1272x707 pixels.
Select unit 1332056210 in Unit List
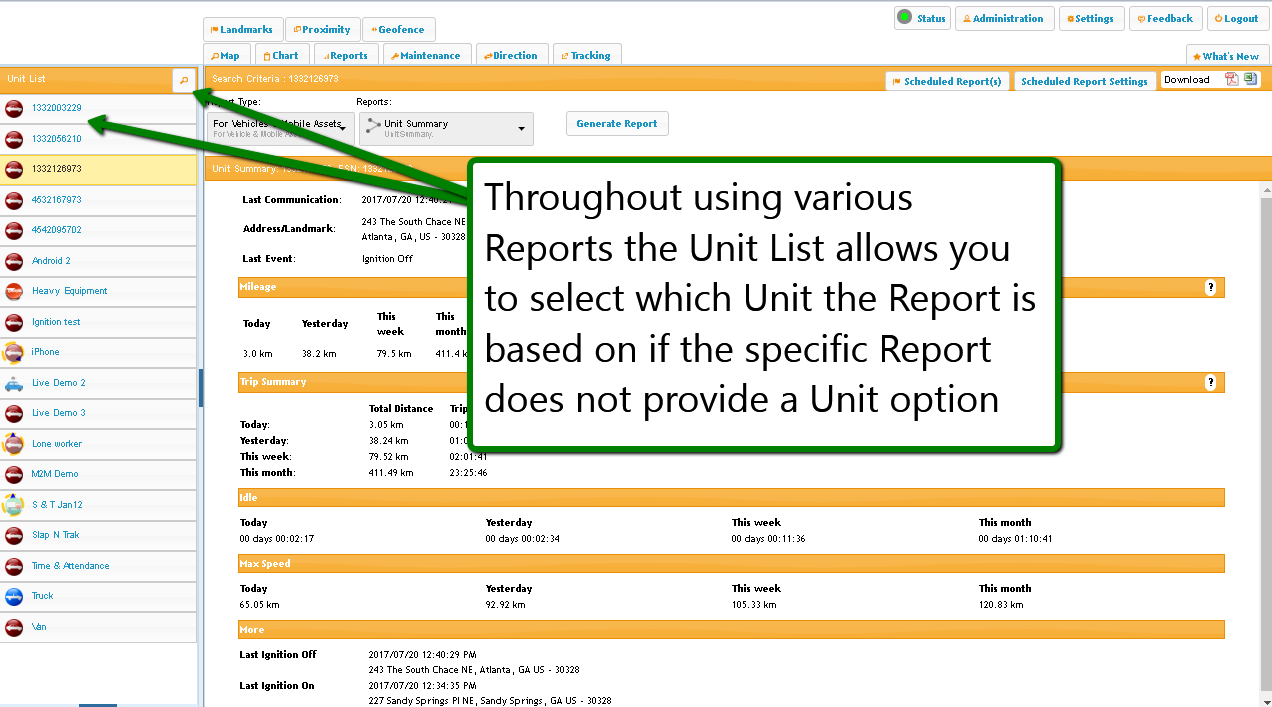[57, 139]
